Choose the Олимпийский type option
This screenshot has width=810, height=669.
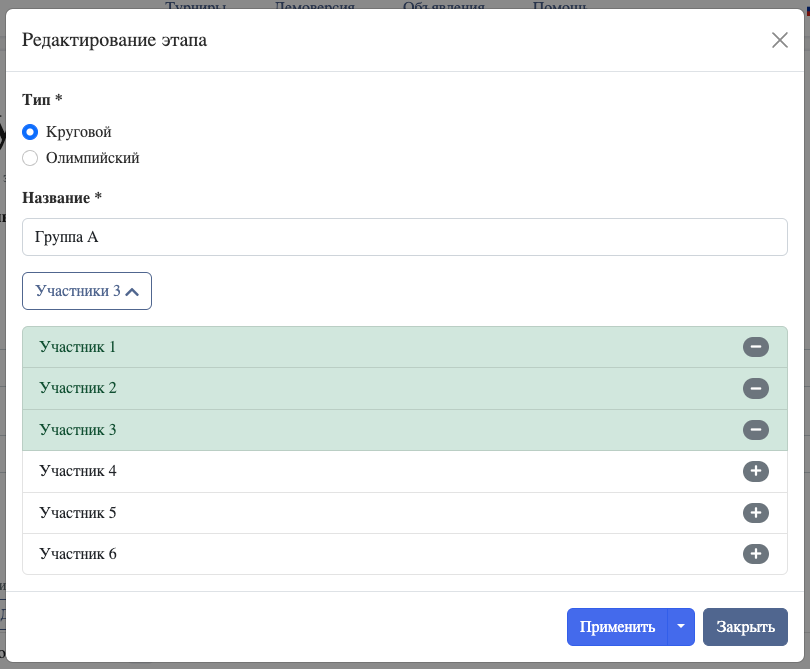[30, 158]
